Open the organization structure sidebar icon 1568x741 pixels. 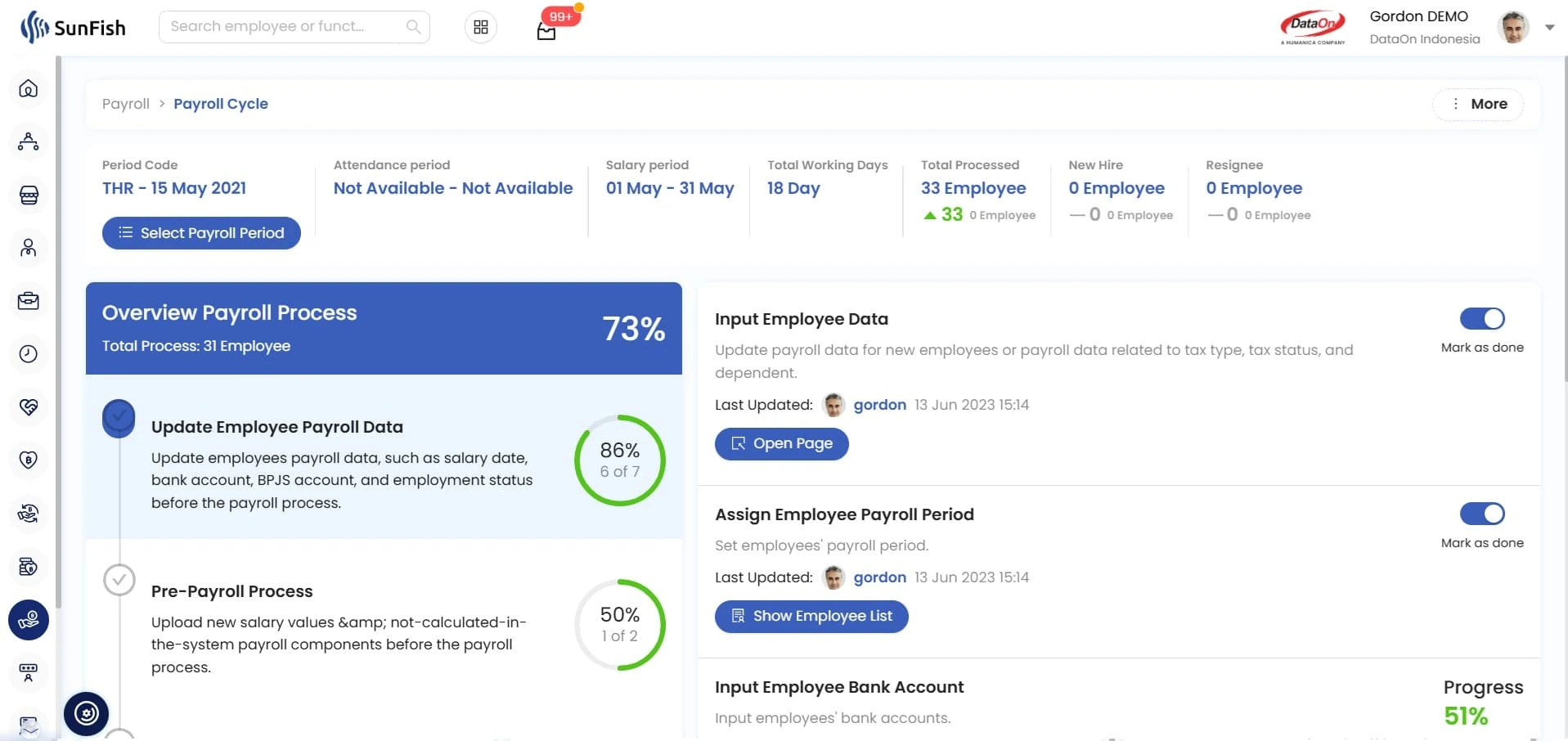pyautogui.click(x=29, y=141)
